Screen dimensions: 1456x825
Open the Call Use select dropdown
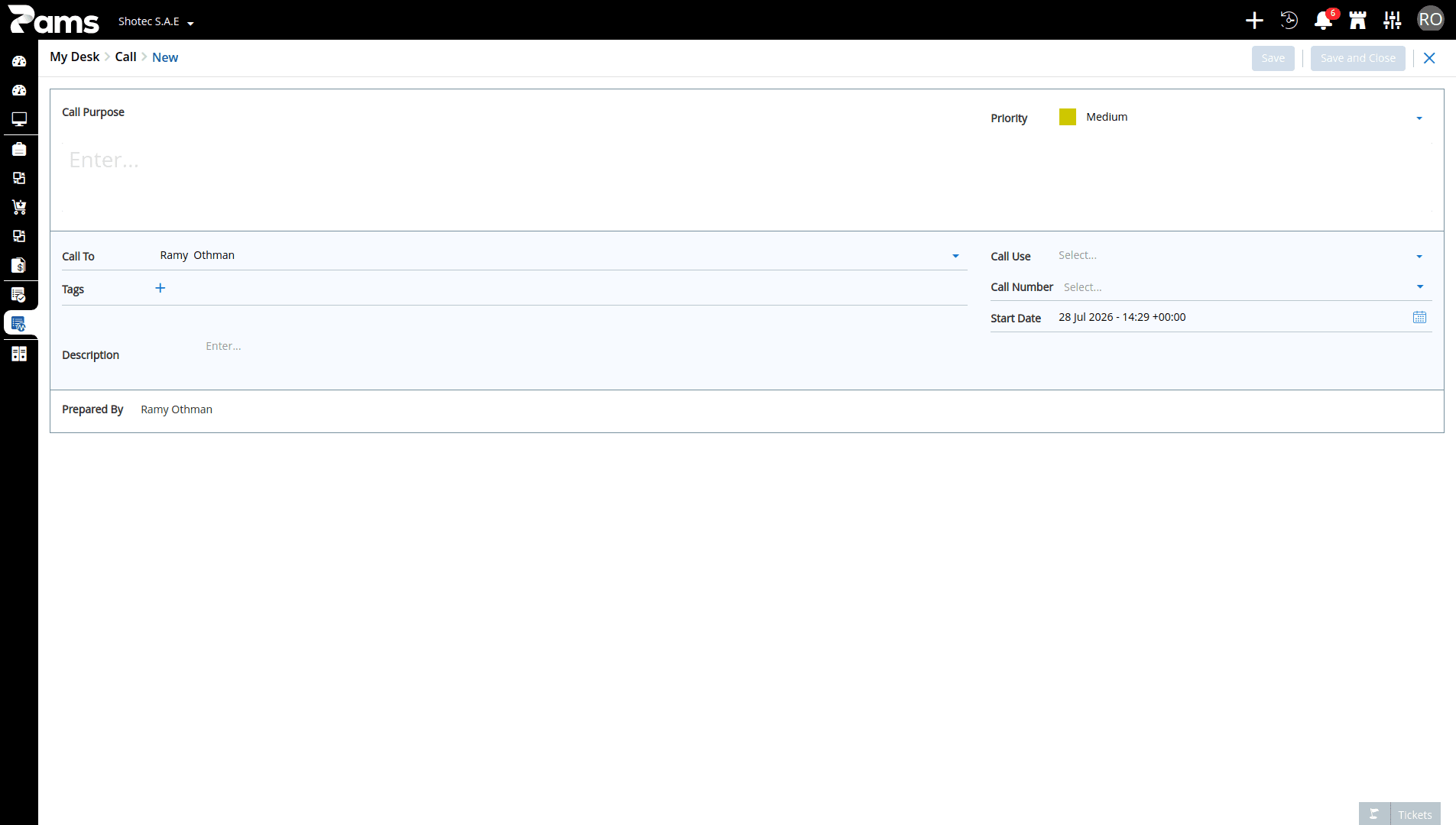point(1244,256)
